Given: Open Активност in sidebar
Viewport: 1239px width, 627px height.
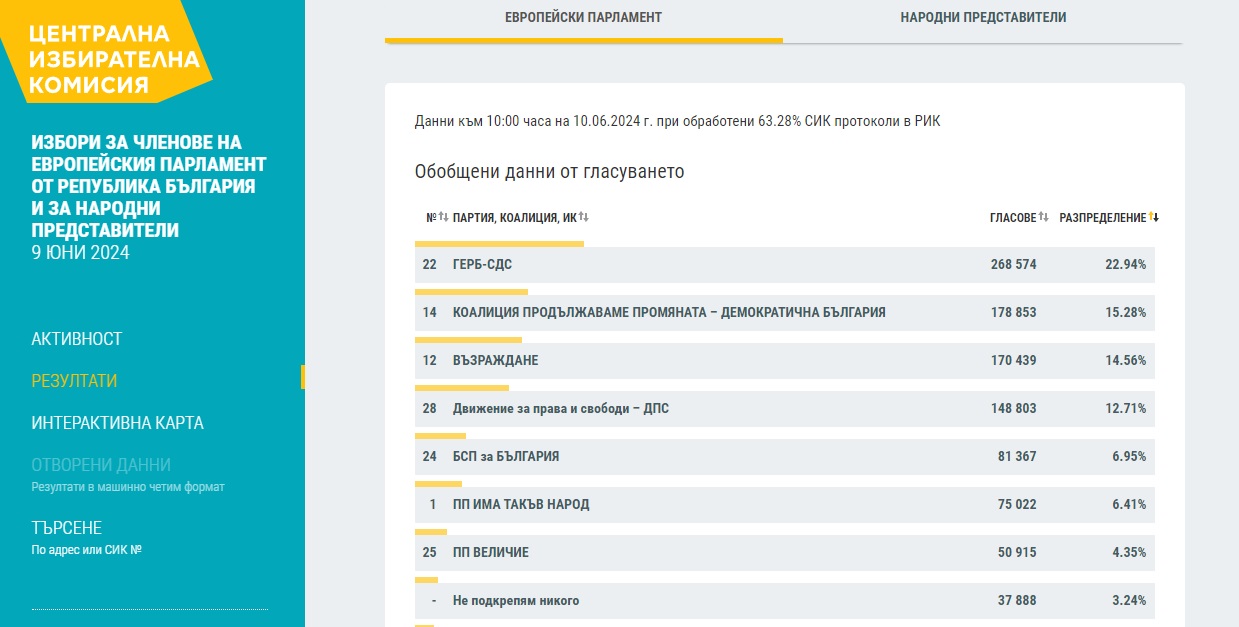Looking at the screenshot, I should [x=77, y=339].
